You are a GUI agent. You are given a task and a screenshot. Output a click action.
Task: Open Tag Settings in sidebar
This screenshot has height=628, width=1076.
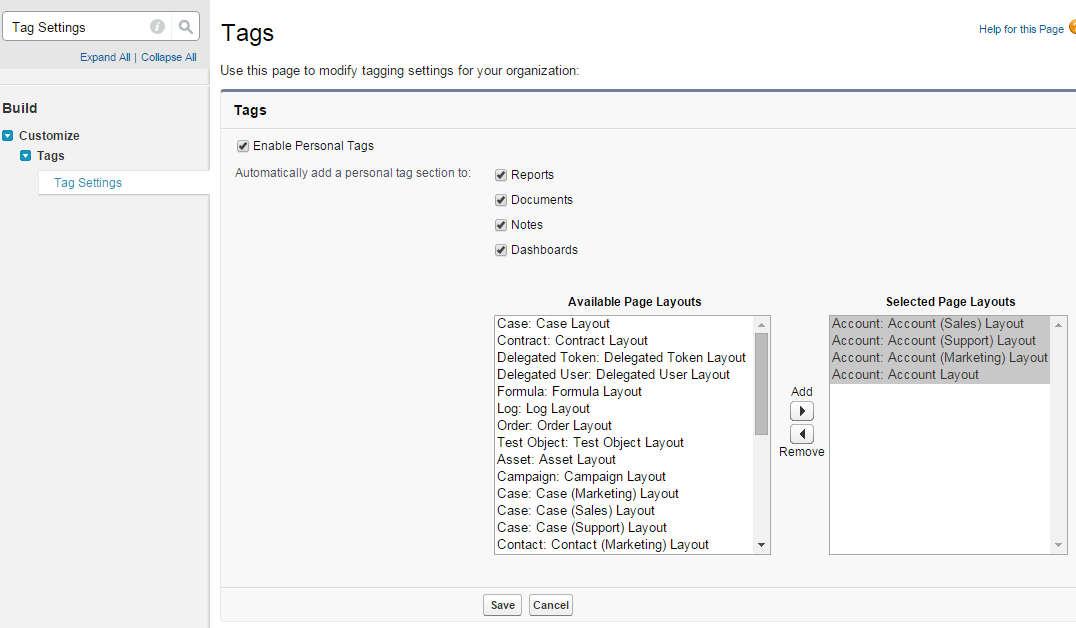(x=88, y=183)
